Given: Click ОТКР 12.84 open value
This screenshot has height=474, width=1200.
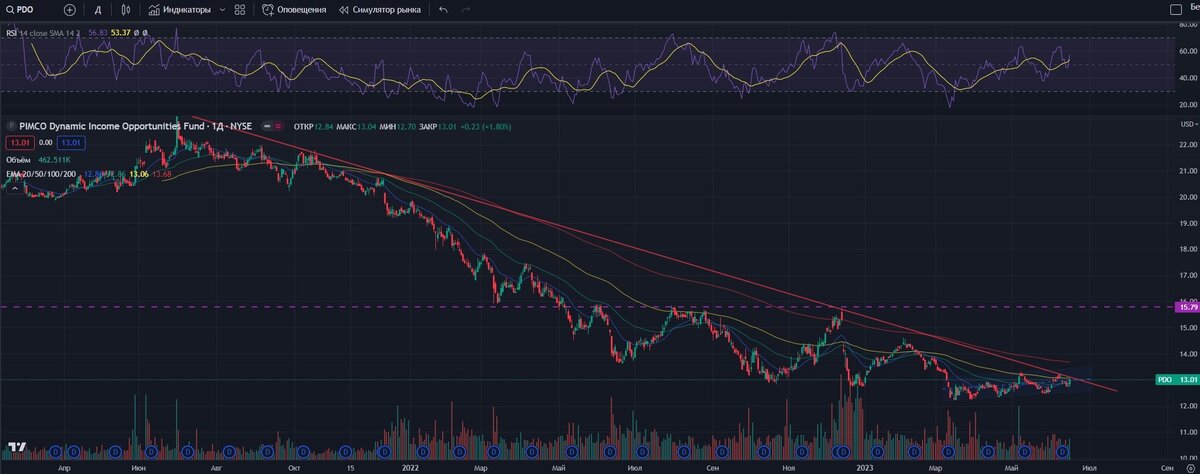Looking at the screenshot, I should (x=312, y=127).
